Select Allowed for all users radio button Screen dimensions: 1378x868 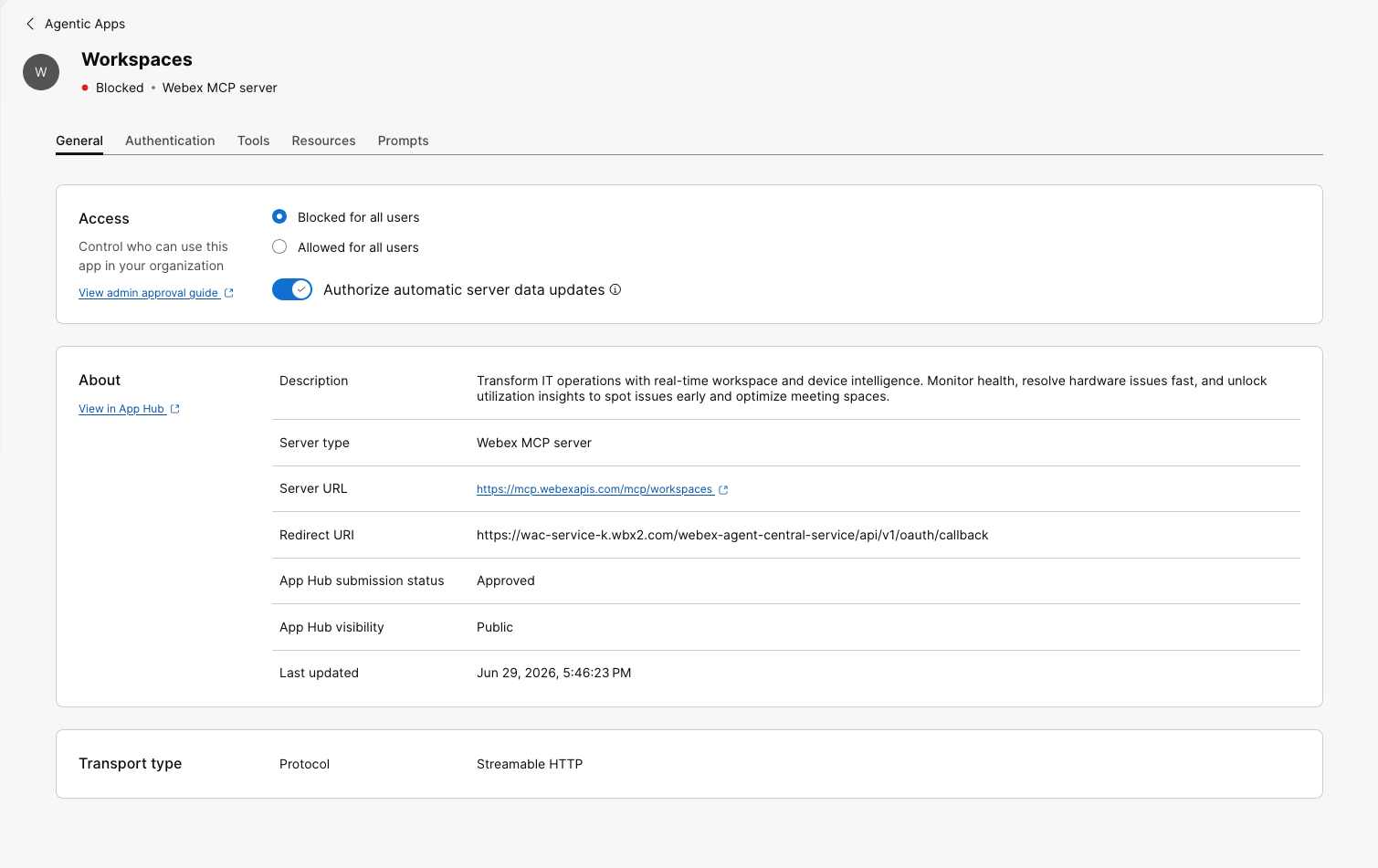coord(279,246)
